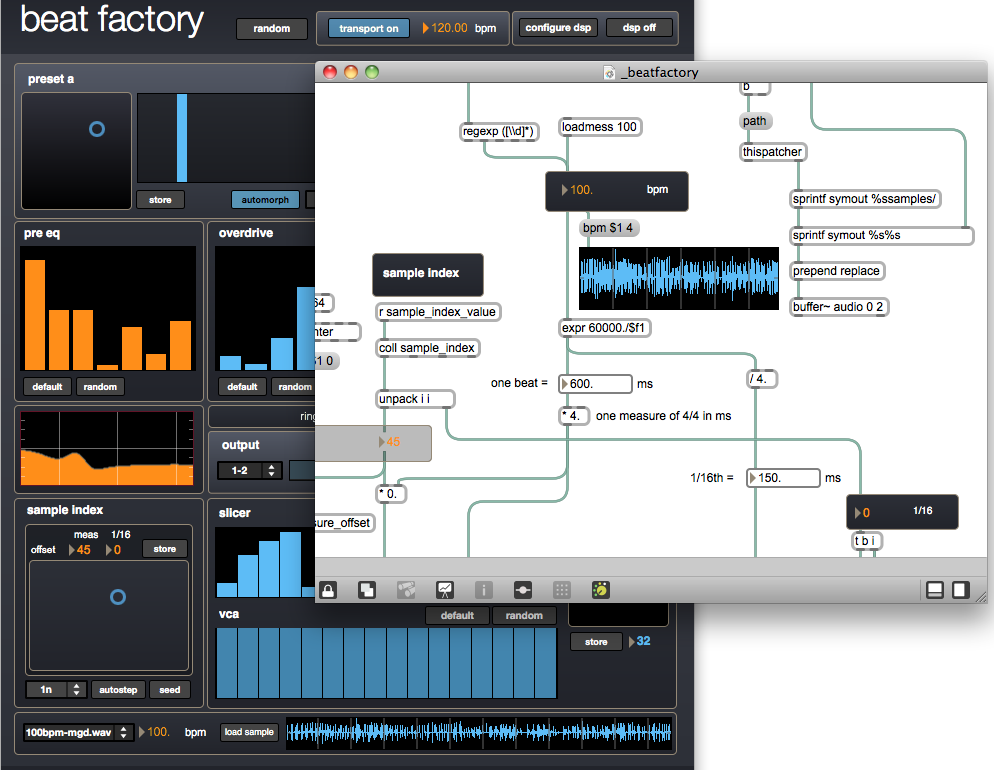Screen dimensions: 994x770
Task: Toggle the transport on switch
Action: (368, 28)
